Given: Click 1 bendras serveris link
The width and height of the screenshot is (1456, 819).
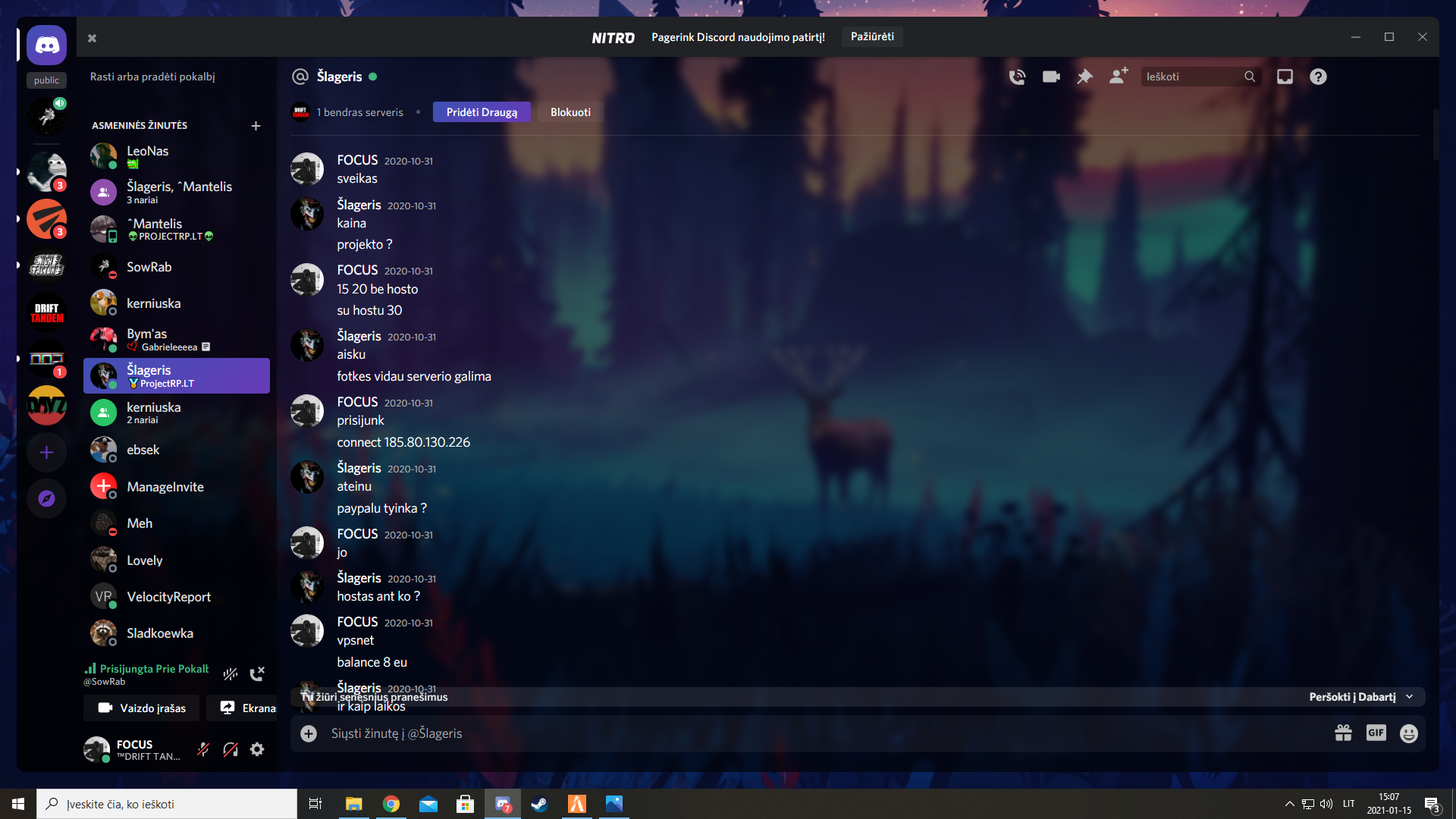Looking at the screenshot, I should pos(359,112).
